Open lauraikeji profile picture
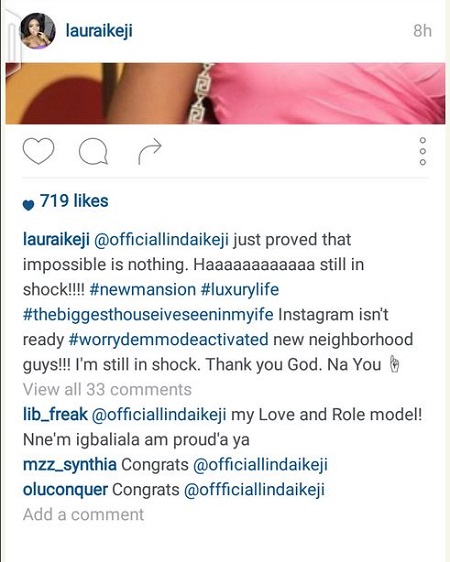The height and width of the screenshot is (562, 450). click(x=38, y=31)
